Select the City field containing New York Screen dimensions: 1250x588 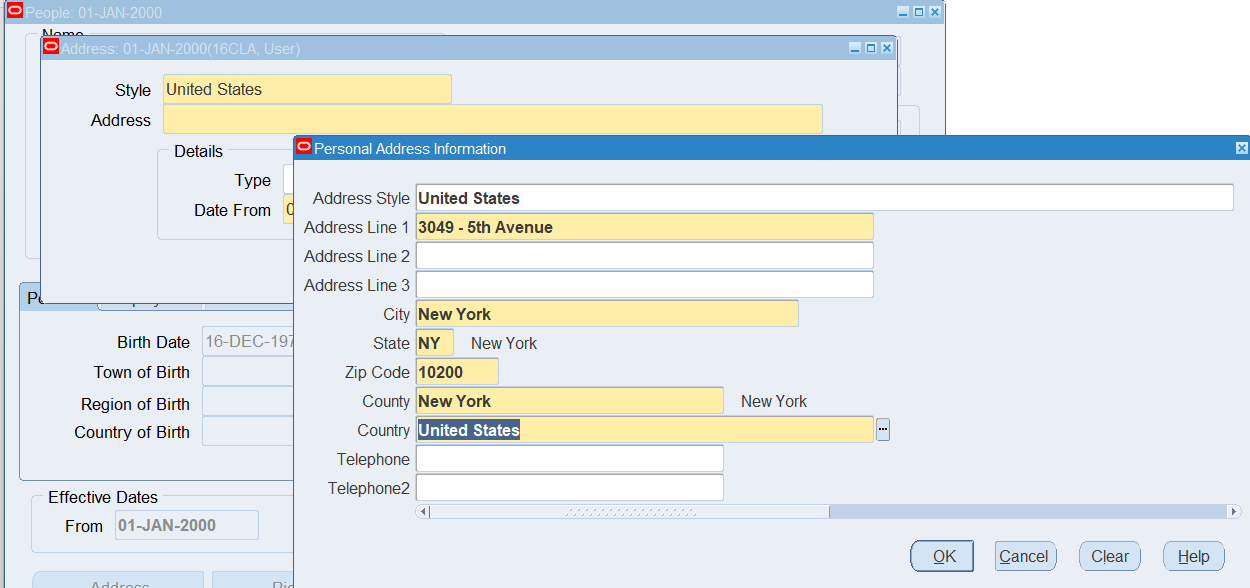[606, 314]
